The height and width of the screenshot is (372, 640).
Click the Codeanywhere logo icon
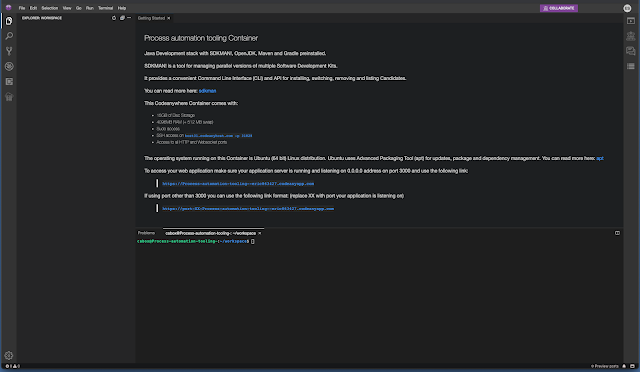8,7
